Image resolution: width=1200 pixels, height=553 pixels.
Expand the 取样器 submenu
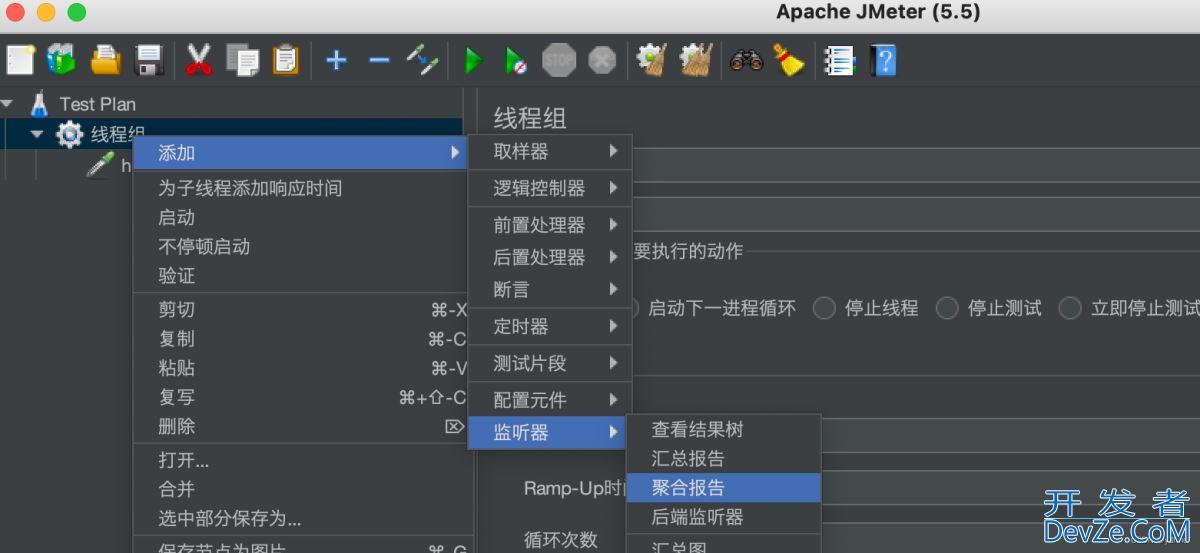pos(550,151)
